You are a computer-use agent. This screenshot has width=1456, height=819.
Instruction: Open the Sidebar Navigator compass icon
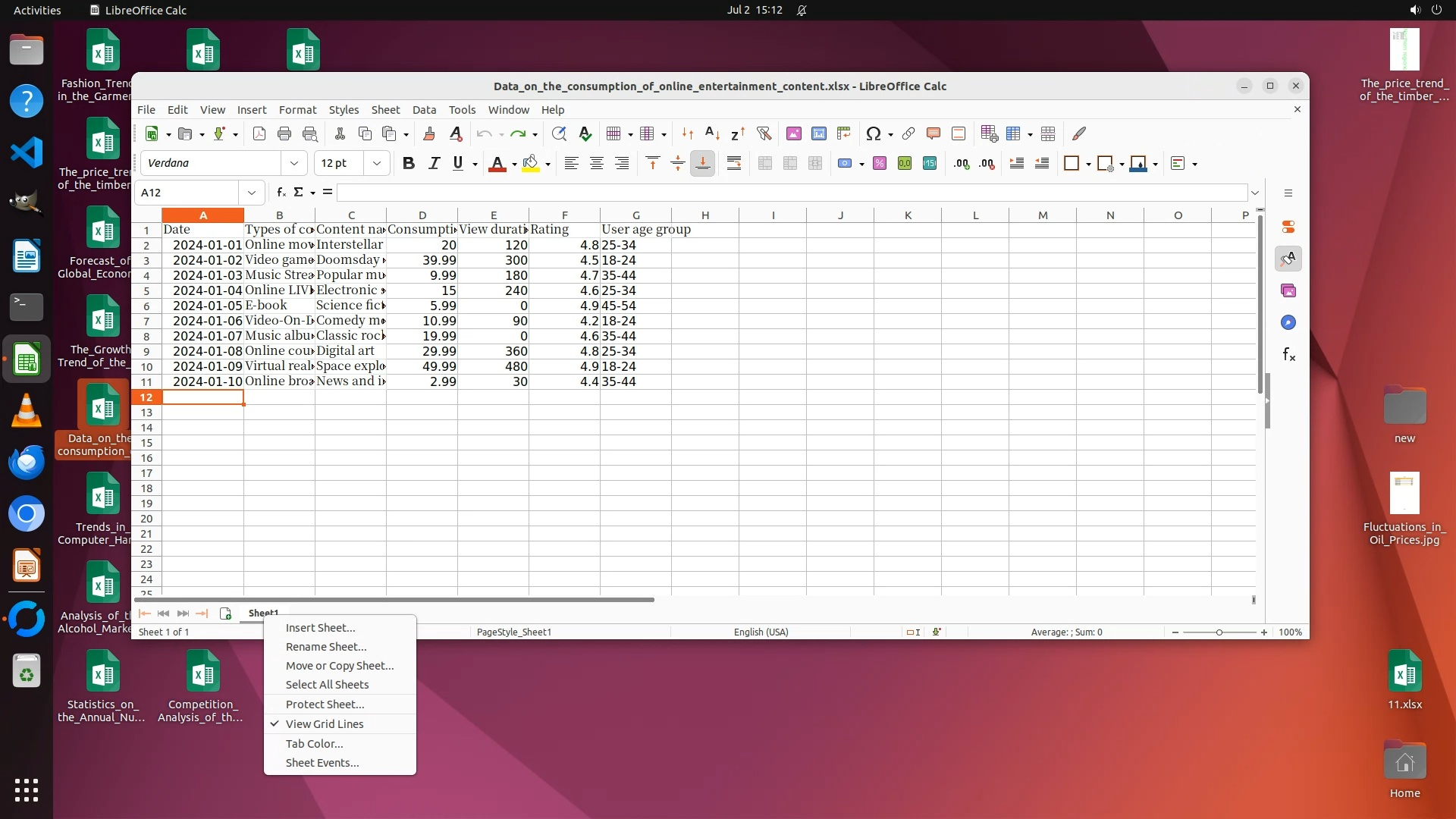(1288, 323)
